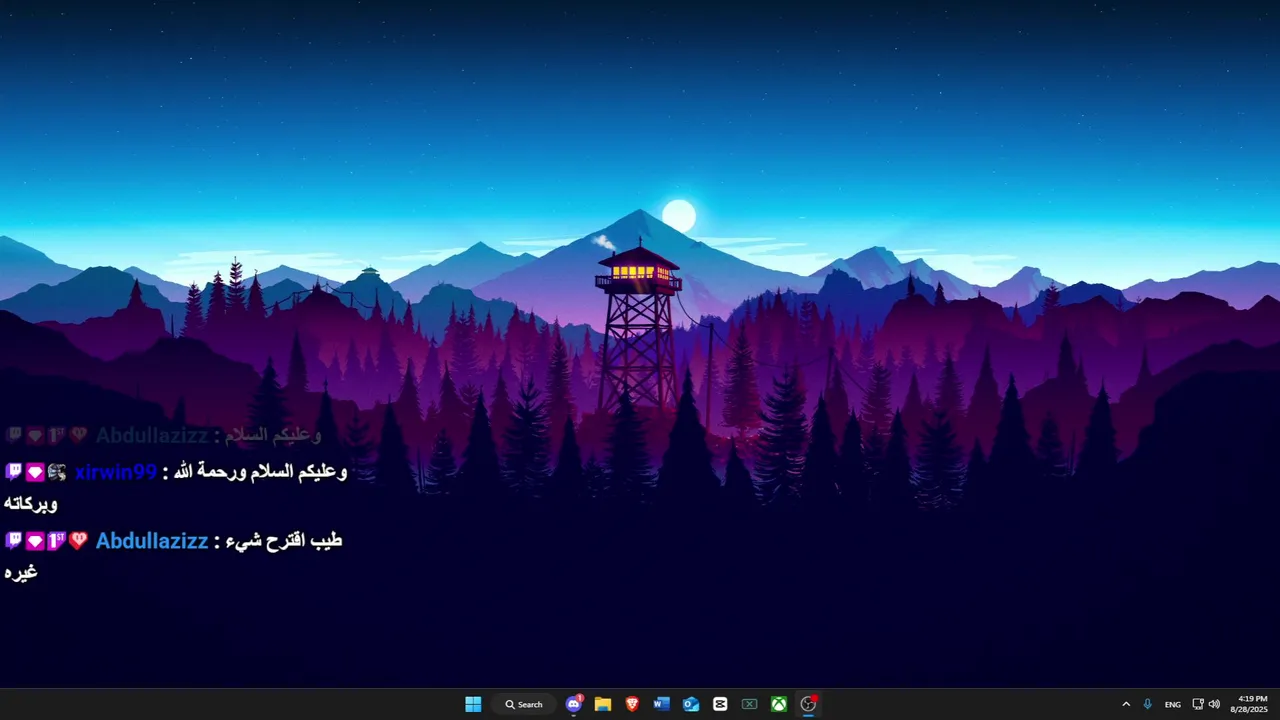Click the taskbar Search box
The height and width of the screenshot is (720, 1280).
point(524,704)
